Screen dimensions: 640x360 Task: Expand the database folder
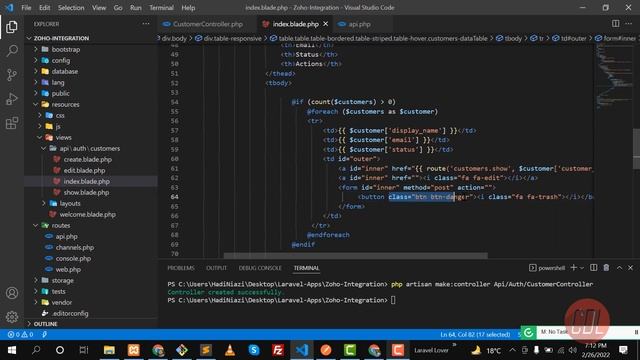(x=64, y=71)
